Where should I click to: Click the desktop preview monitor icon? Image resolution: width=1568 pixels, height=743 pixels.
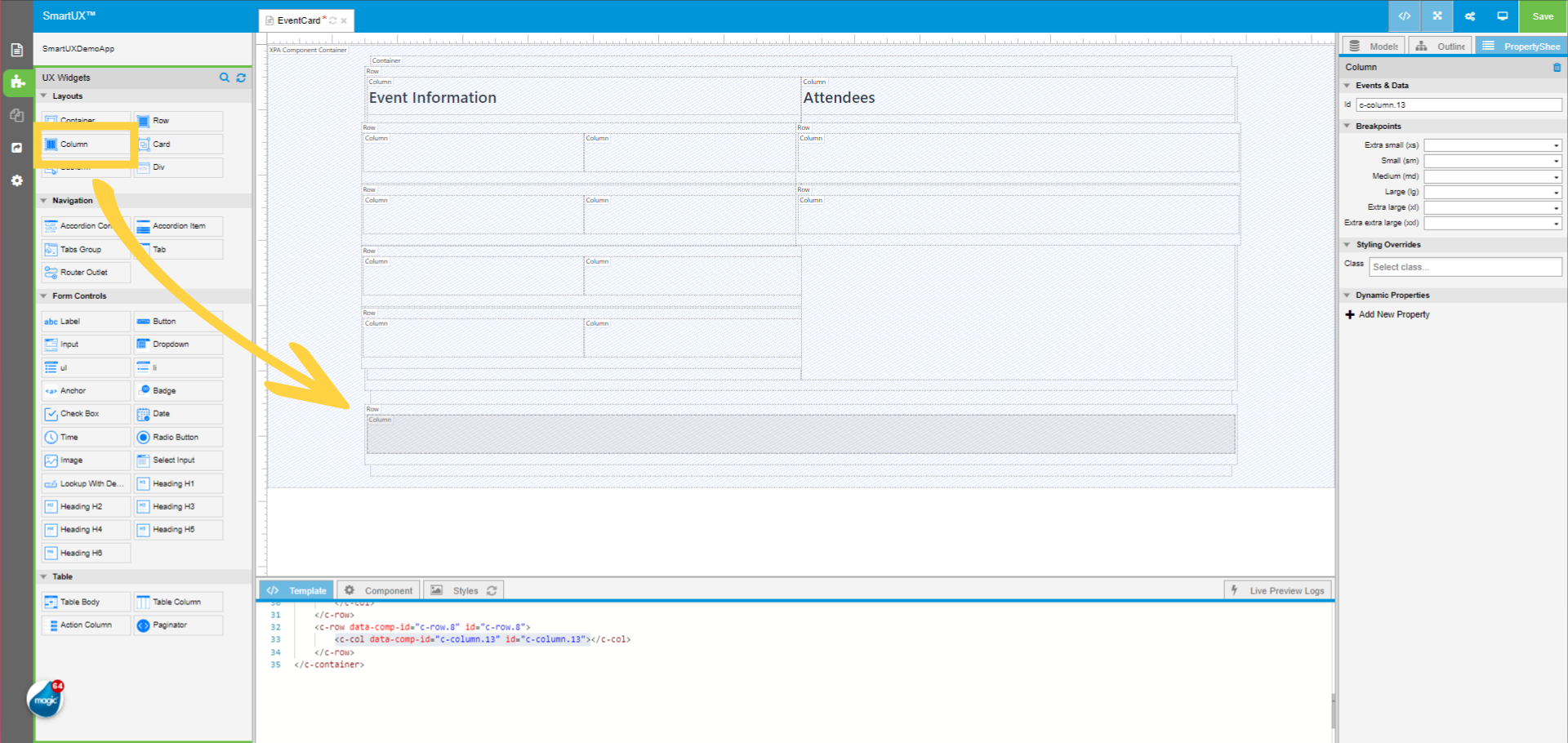pos(1502,16)
